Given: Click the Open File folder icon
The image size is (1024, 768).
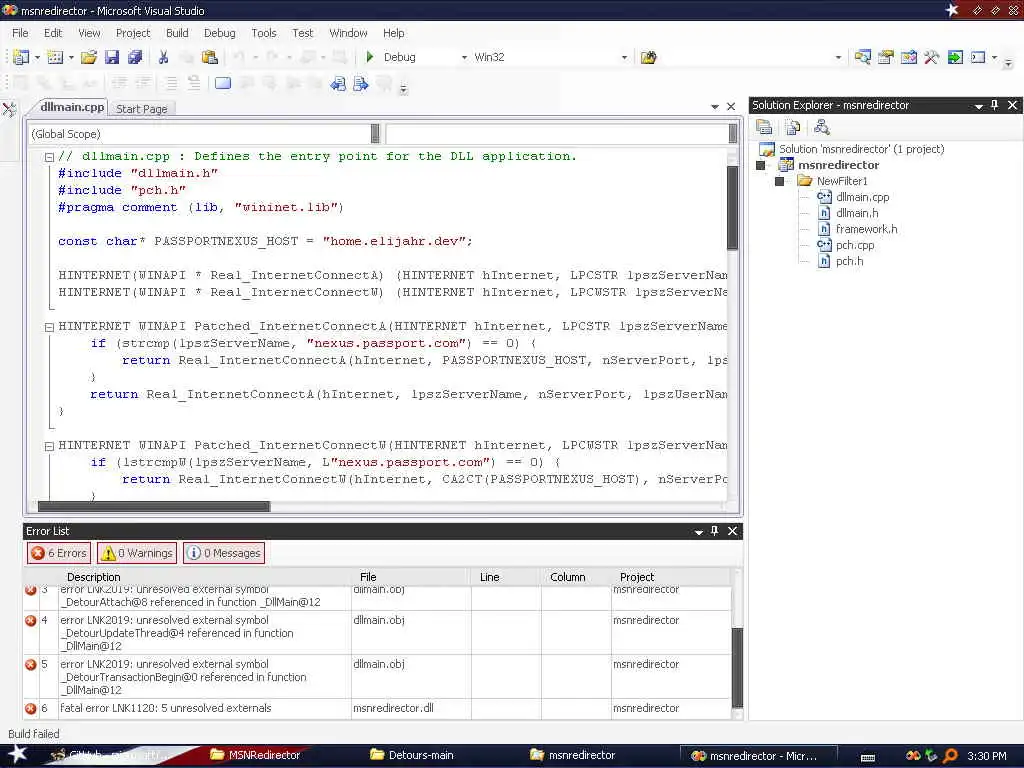Looking at the screenshot, I should [89, 57].
